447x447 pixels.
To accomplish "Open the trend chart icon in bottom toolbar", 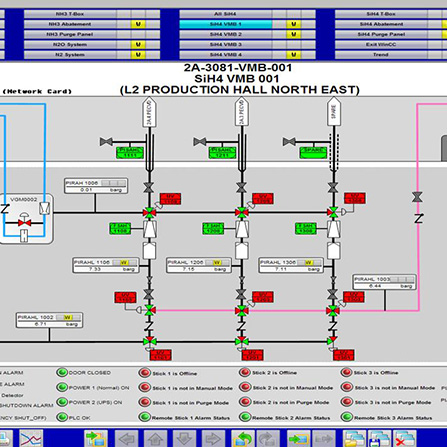I will point(31,438).
